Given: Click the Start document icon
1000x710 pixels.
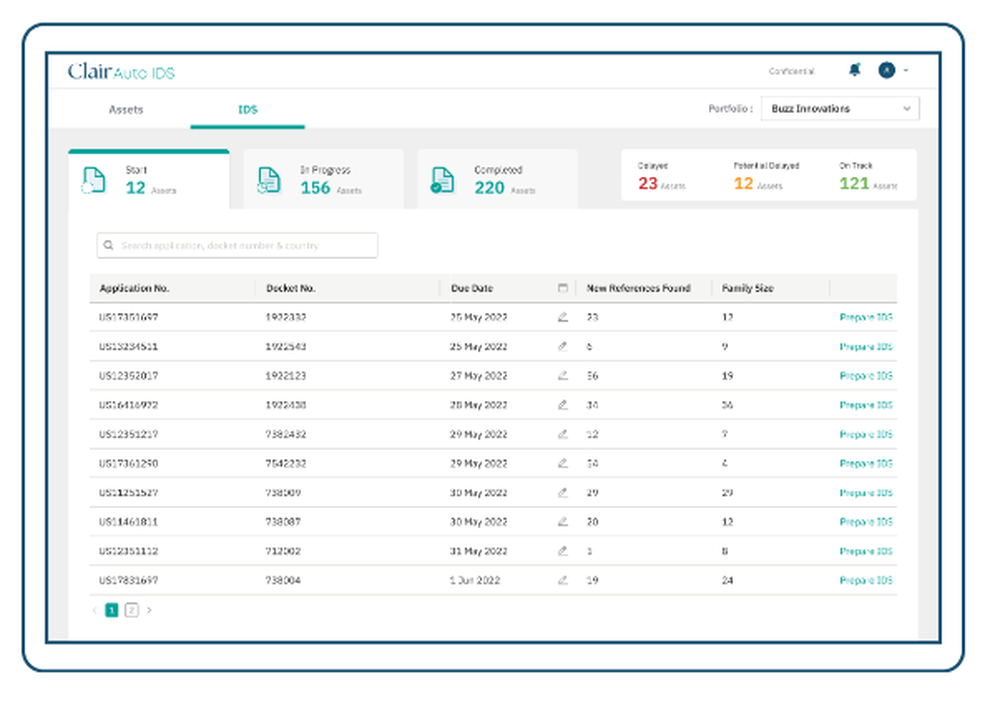Looking at the screenshot, I should click(x=94, y=181).
